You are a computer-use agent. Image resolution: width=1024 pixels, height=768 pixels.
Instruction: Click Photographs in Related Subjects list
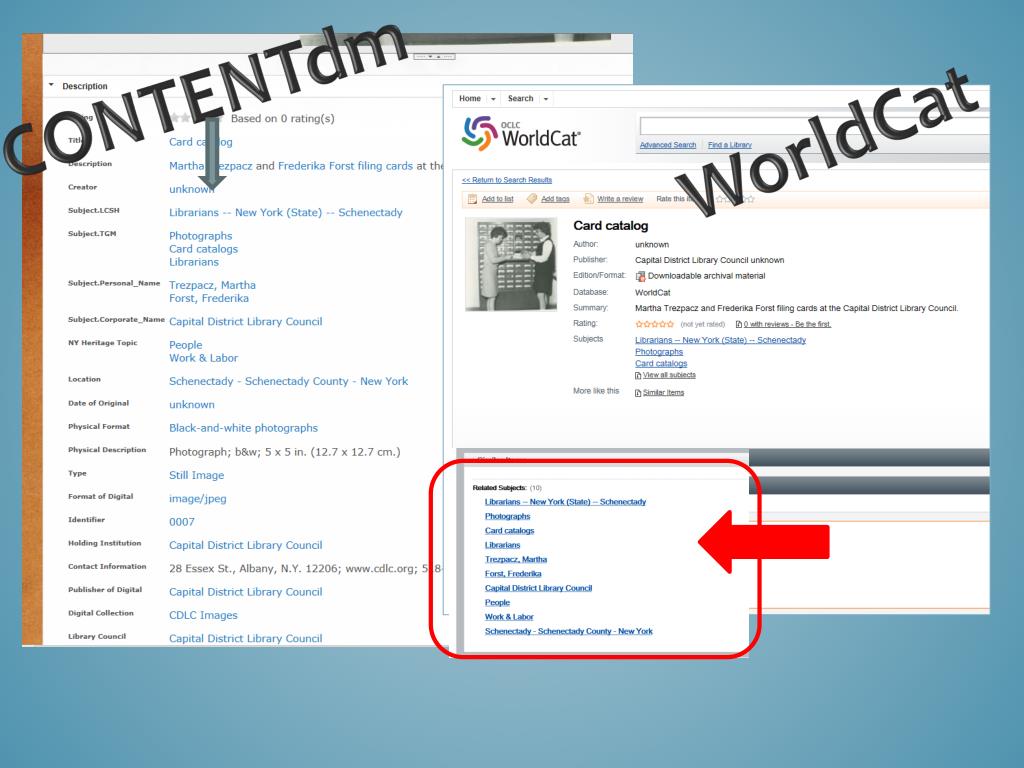click(x=507, y=517)
